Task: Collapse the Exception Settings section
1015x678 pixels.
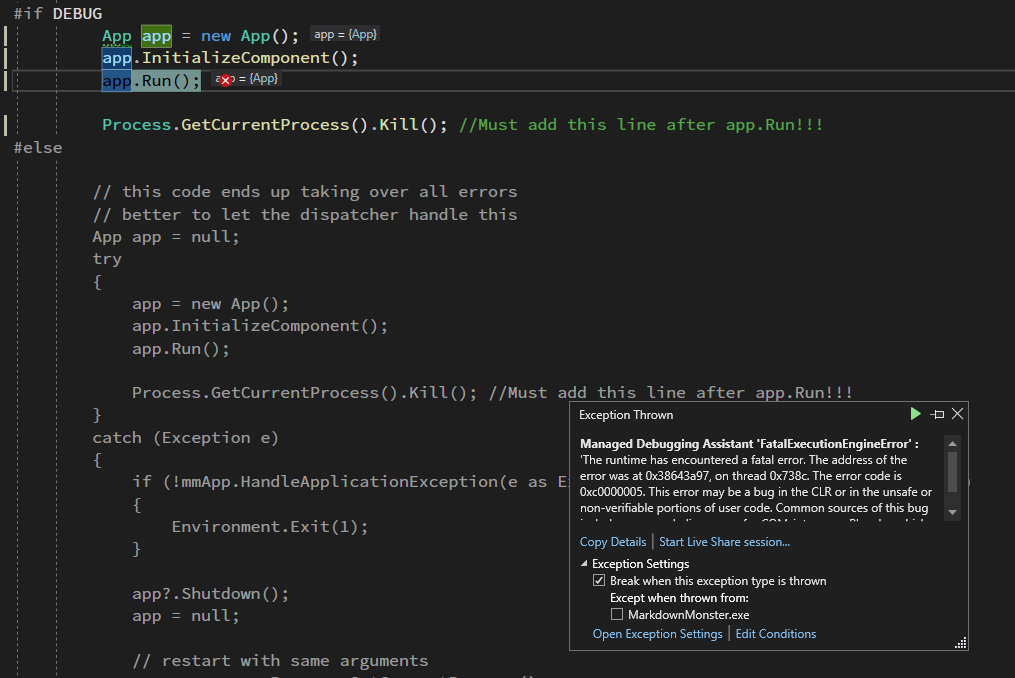Action: pyautogui.click(x=583, y=563)
